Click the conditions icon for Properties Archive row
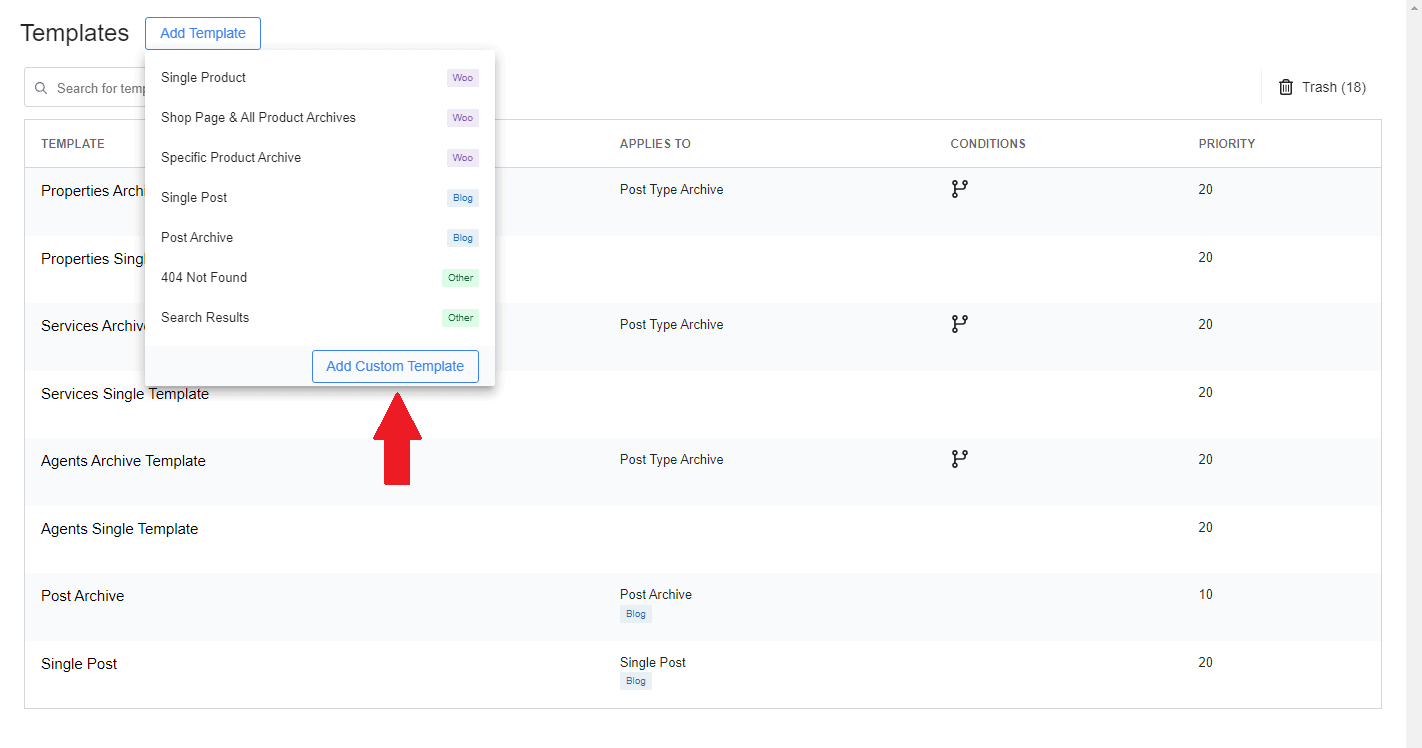Viewport: 1422px width, 748px height. point(959,189)
